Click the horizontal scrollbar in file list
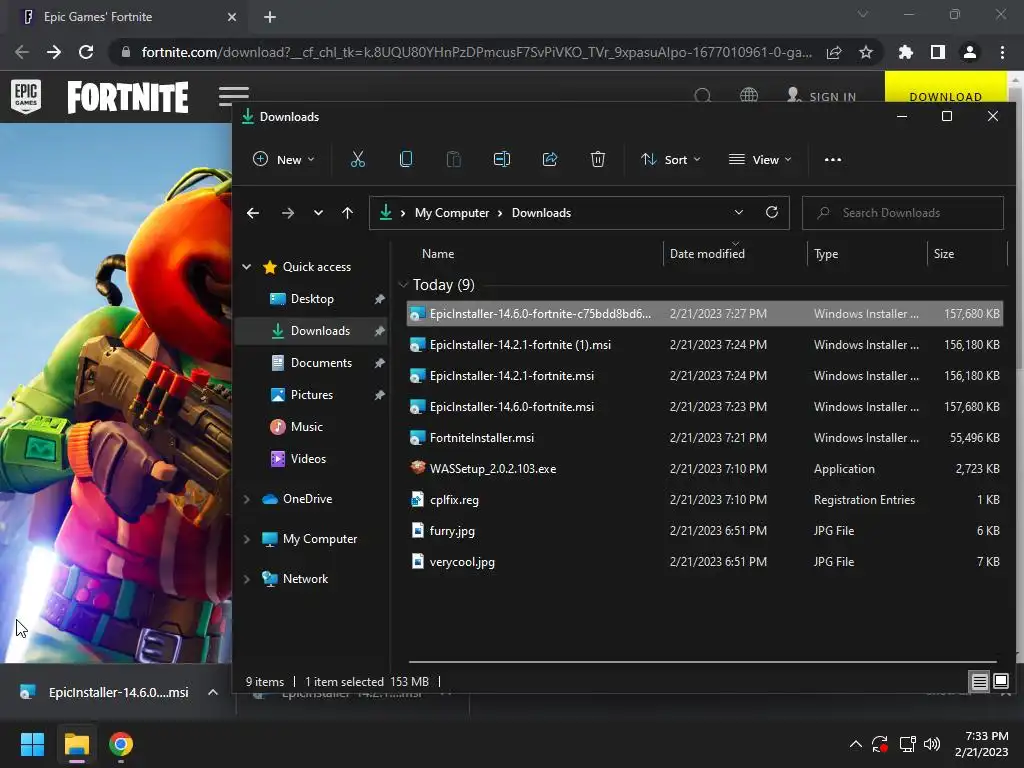This screenshot has width=1024, height=768. pos(703,662)
